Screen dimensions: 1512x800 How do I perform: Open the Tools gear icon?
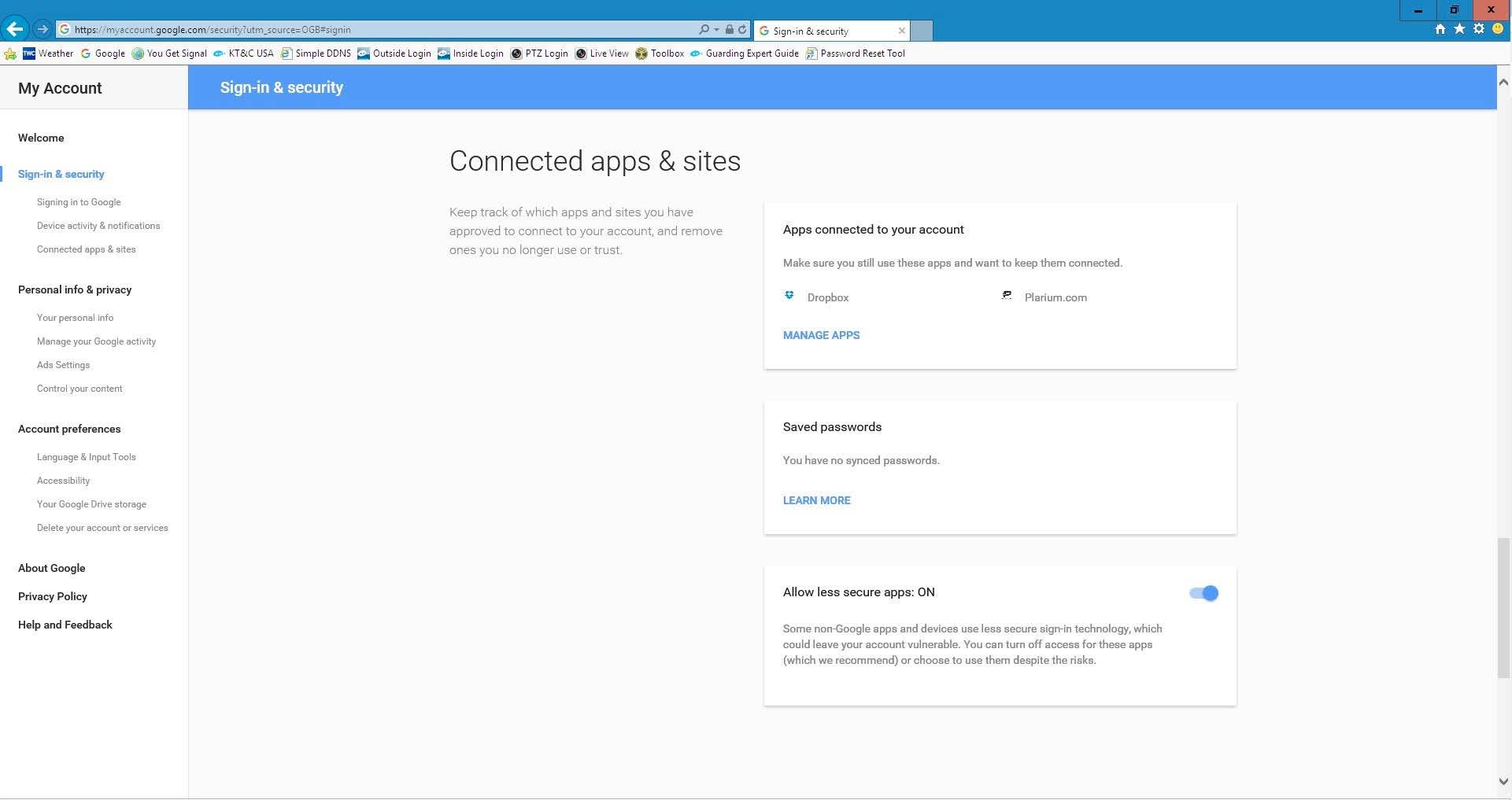coord(1479,29)
